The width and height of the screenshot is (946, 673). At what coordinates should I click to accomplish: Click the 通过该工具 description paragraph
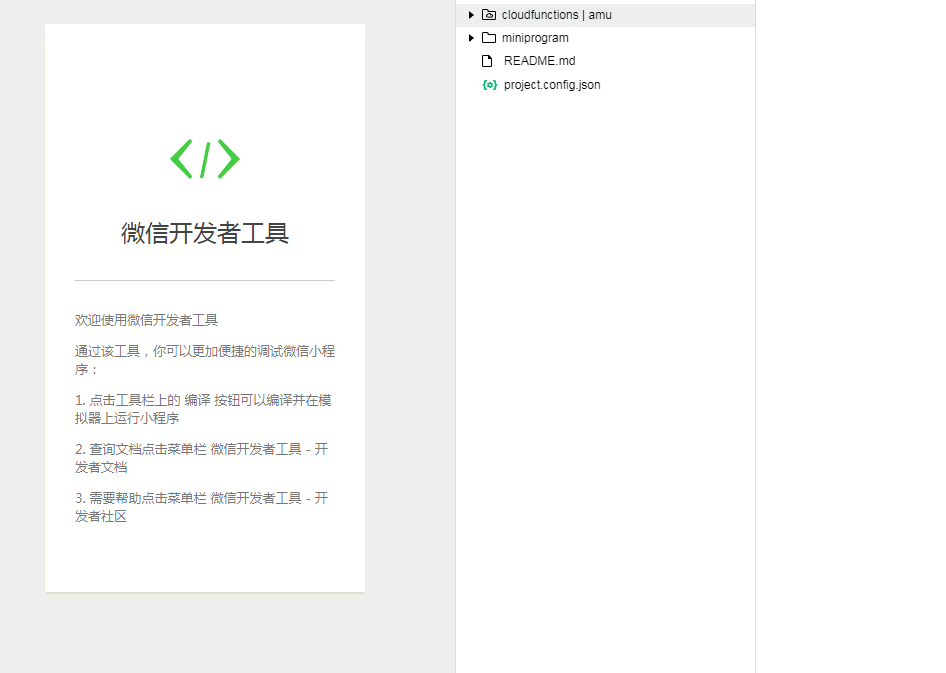205,360
